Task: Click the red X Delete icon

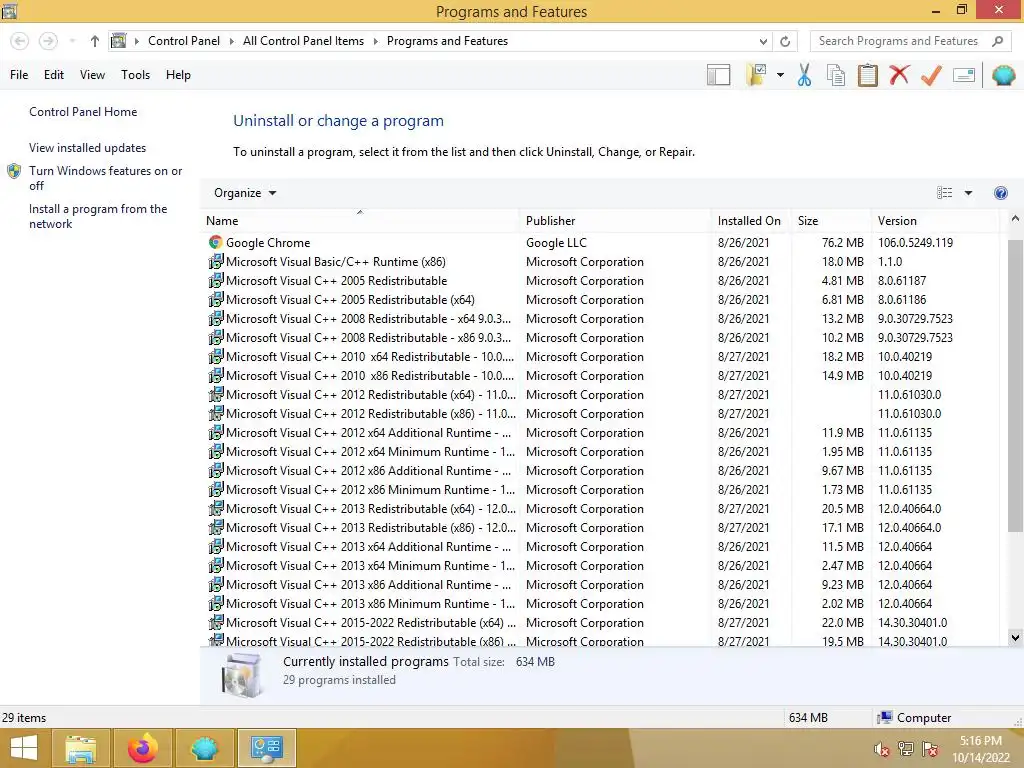Action: pos(899,75)
